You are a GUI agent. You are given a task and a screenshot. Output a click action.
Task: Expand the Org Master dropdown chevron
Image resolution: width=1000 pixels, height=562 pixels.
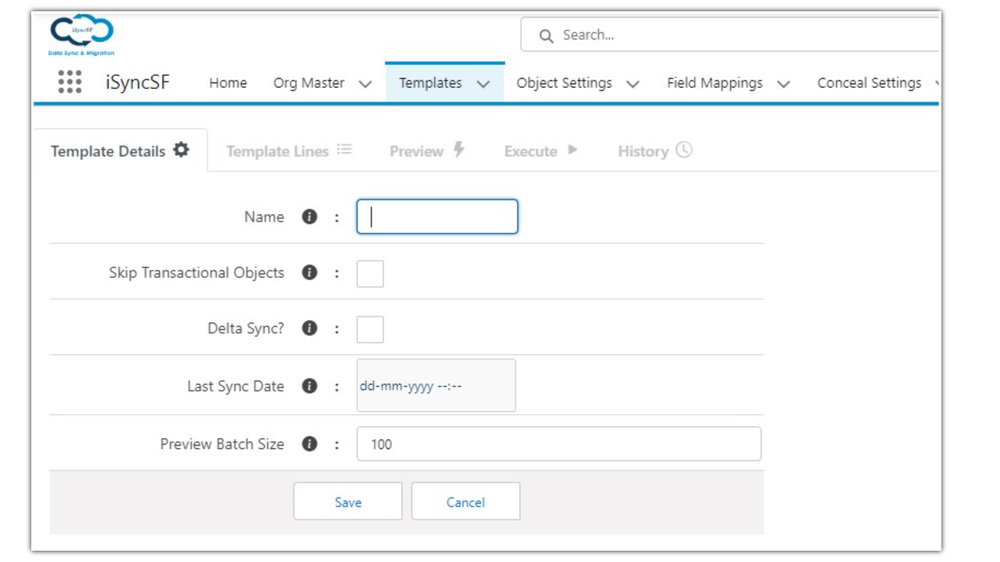pos(365,84)
